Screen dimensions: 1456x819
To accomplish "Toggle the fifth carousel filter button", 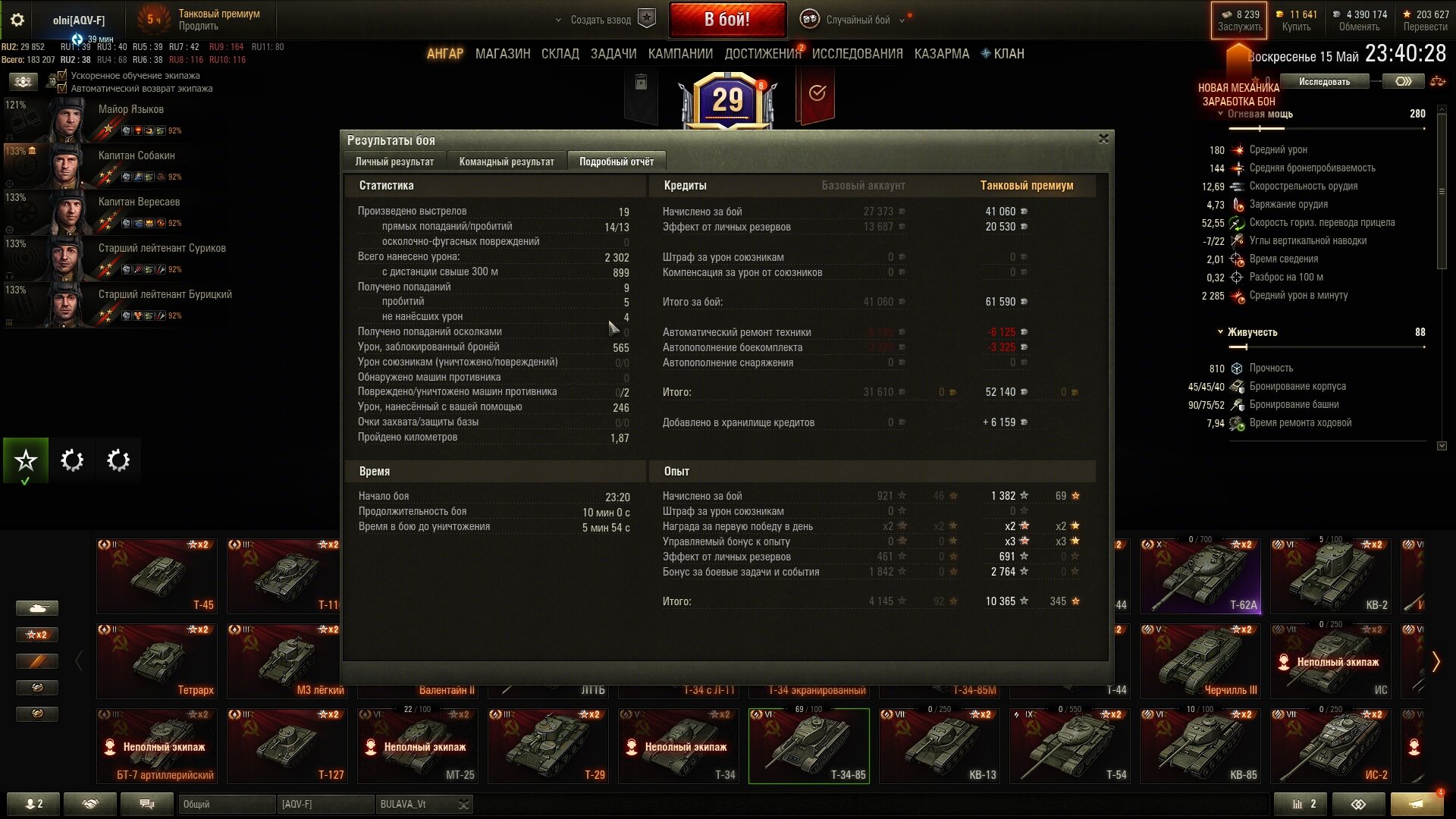I will tap(36, 714).
